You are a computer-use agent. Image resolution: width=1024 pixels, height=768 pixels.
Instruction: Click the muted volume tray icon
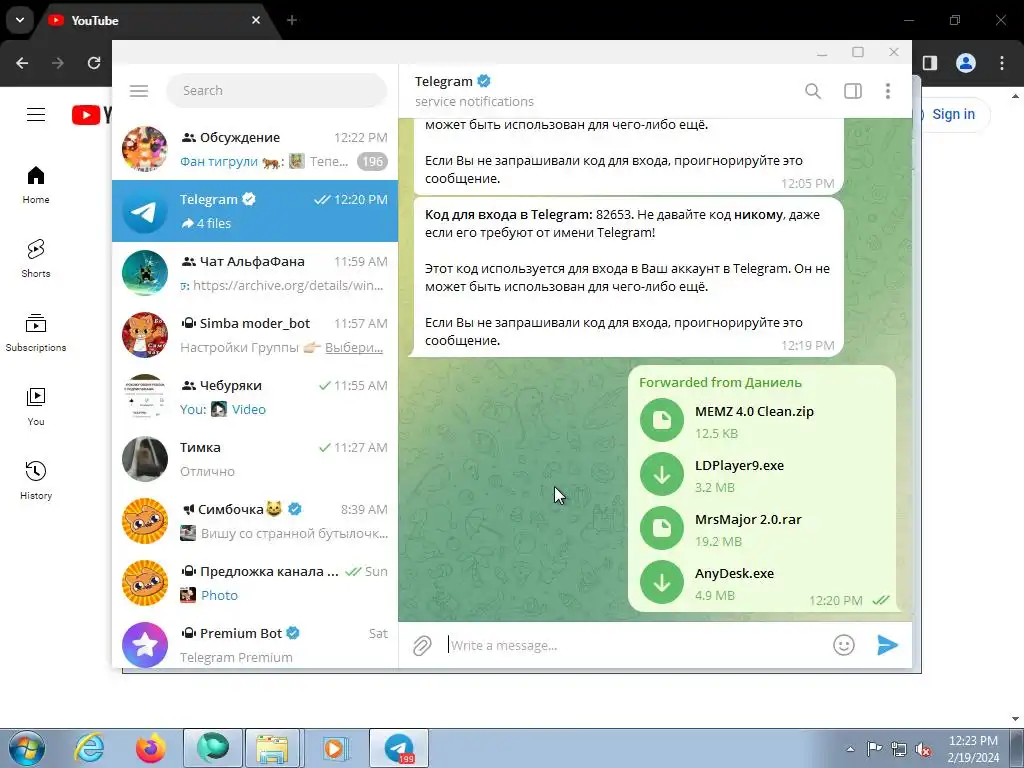point(923,749)
